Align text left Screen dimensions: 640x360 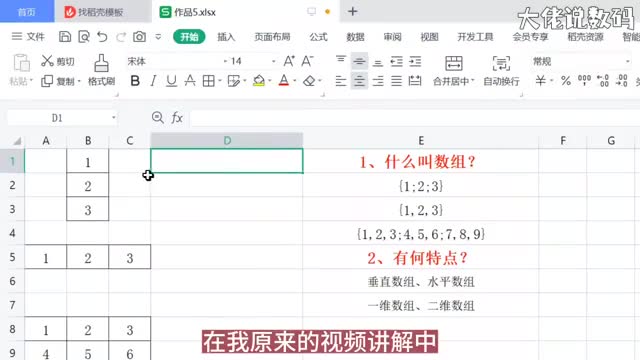(x=341, y=81)
